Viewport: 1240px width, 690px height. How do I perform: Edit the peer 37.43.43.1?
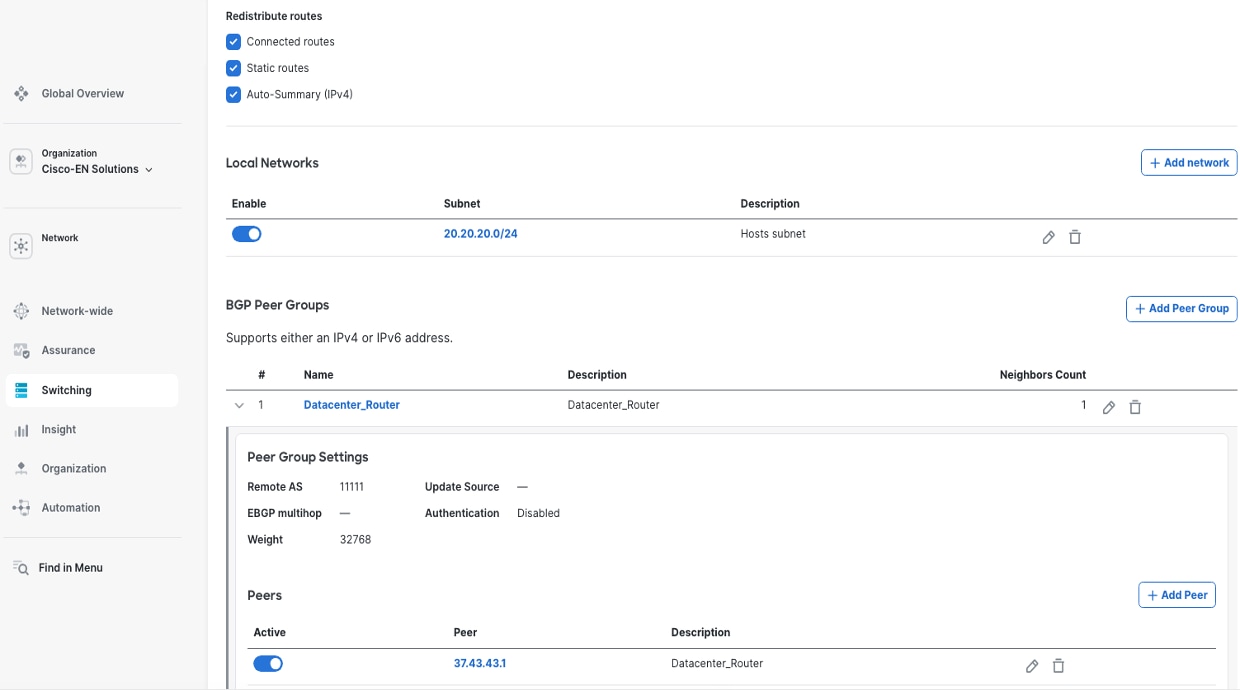click(x=1031, y=665)
